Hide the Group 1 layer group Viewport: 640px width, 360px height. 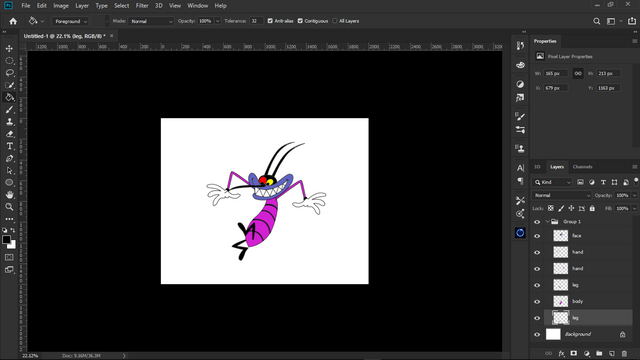[x=537, y=222]
